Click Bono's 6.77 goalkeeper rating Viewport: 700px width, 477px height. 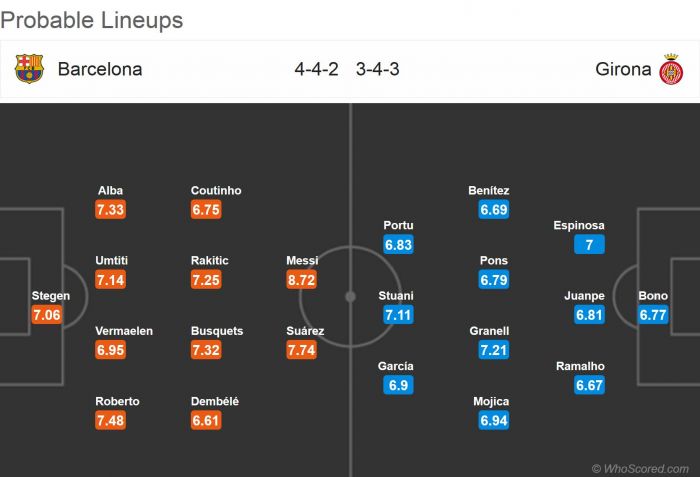[x=653, y=316]
